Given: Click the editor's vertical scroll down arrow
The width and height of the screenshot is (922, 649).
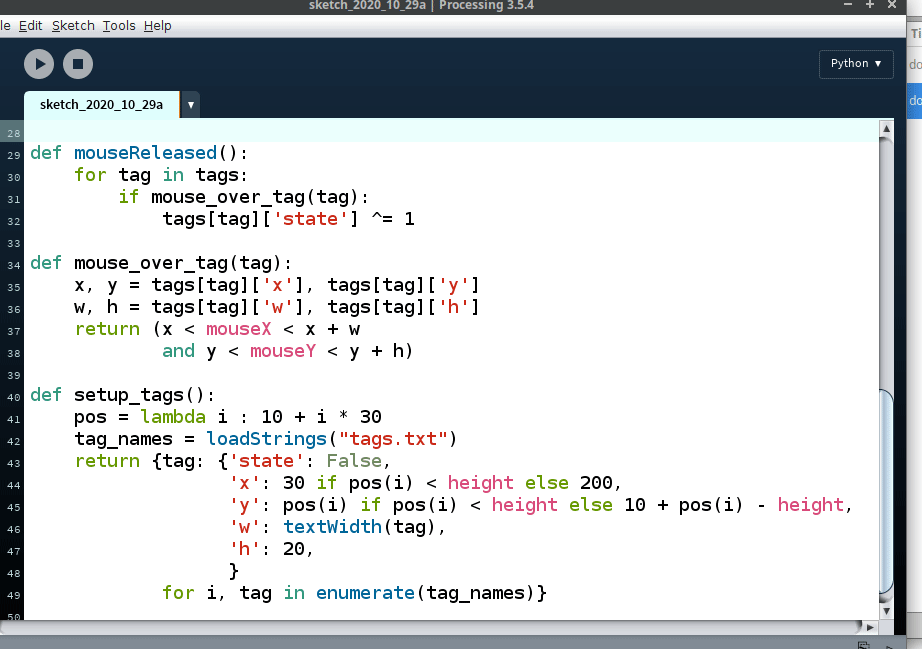Looking at the screenshot, I should 884,609.
